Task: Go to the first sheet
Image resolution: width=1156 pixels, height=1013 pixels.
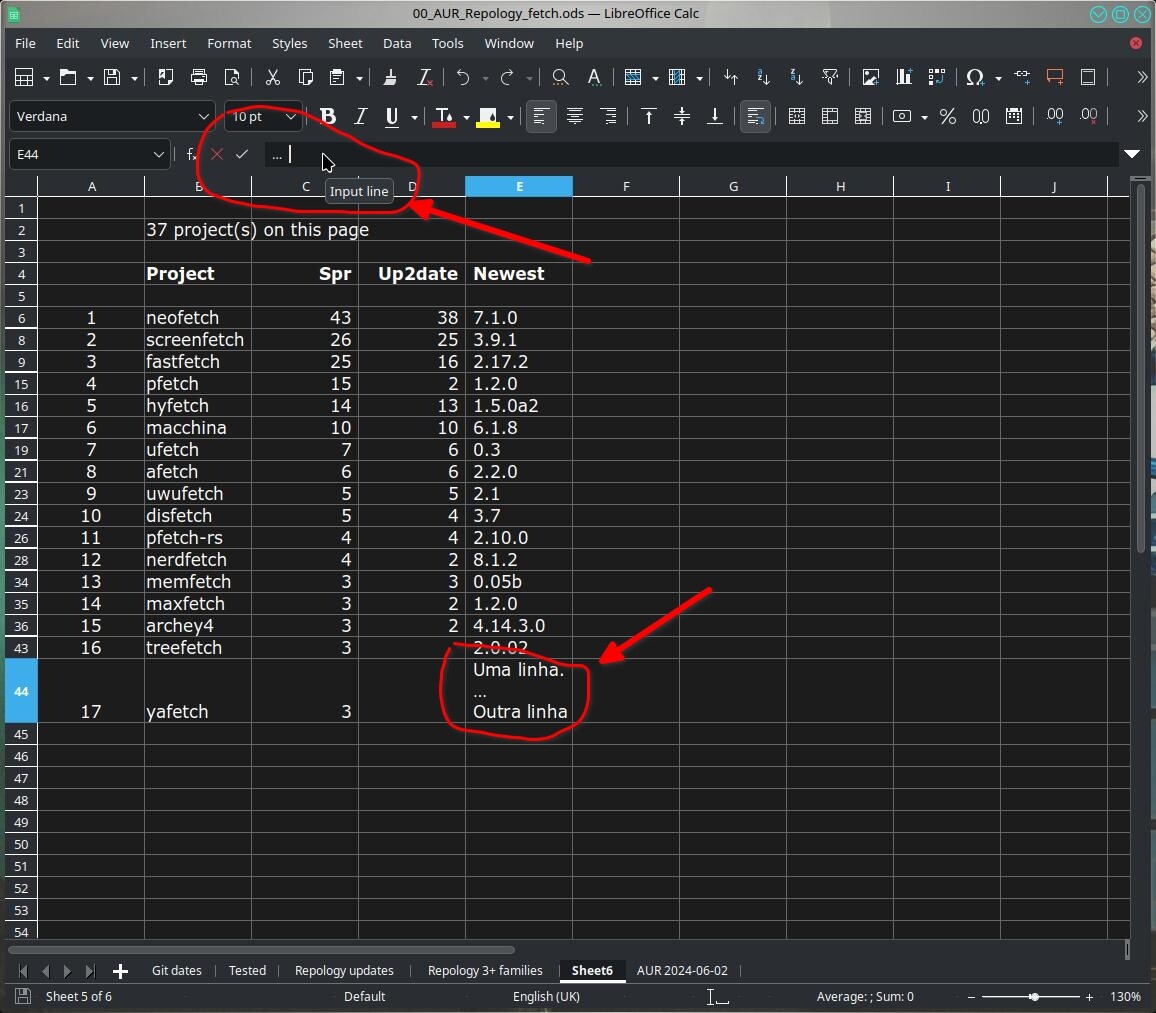Action: (x=23, y=972)
